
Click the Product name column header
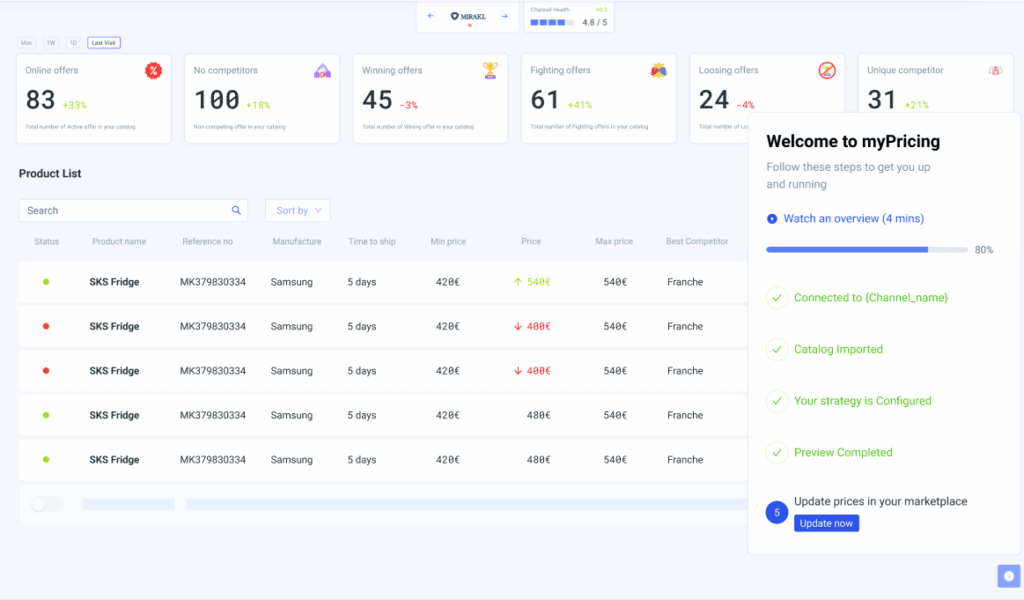pyautogui.click(x=119, y=242)
